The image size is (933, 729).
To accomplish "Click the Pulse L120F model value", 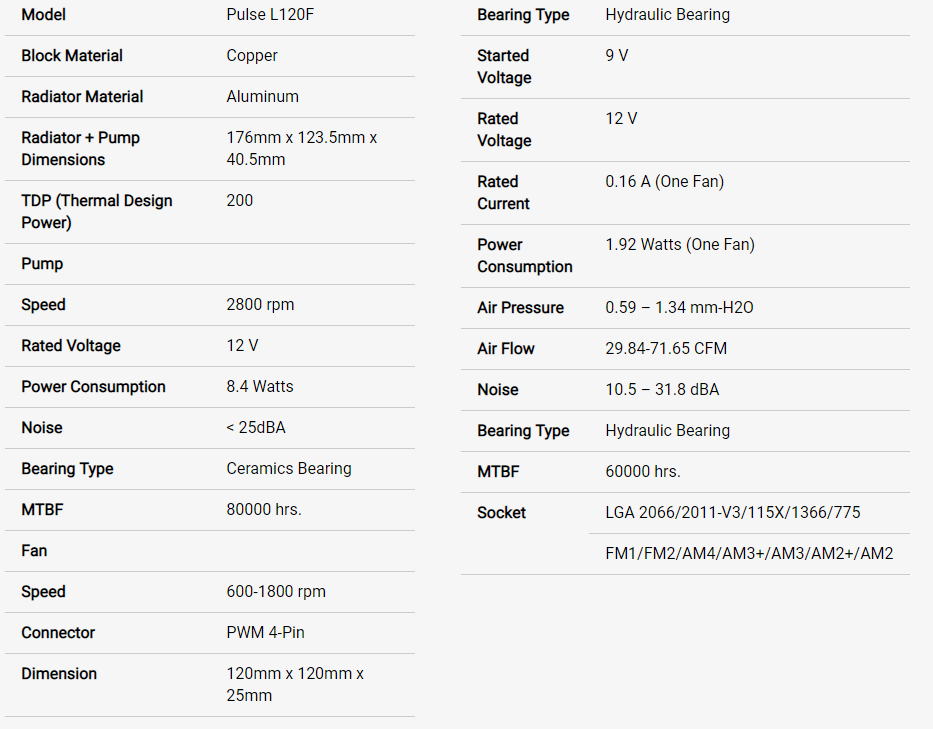I will (270, 15).
